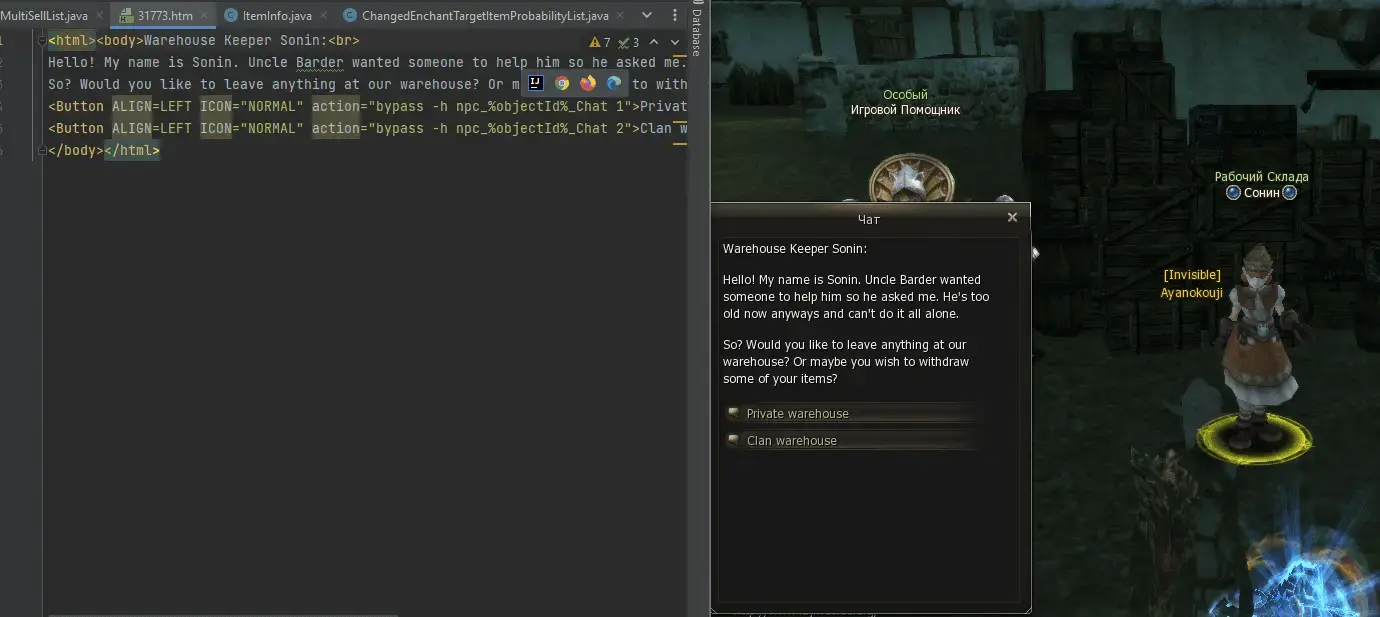Click the editor horizontal scrollbar
This screenshot has width=1380, height=617.
[222, 614]
